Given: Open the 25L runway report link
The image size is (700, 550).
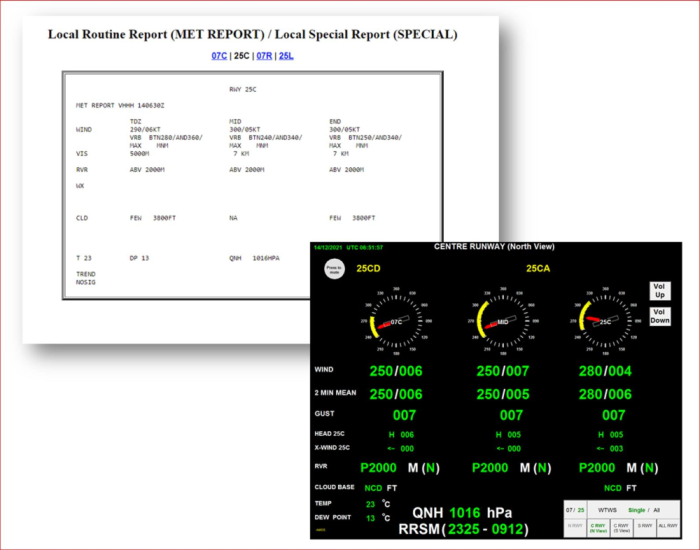Looking at the screenshot, I should (x=286, y=56).
